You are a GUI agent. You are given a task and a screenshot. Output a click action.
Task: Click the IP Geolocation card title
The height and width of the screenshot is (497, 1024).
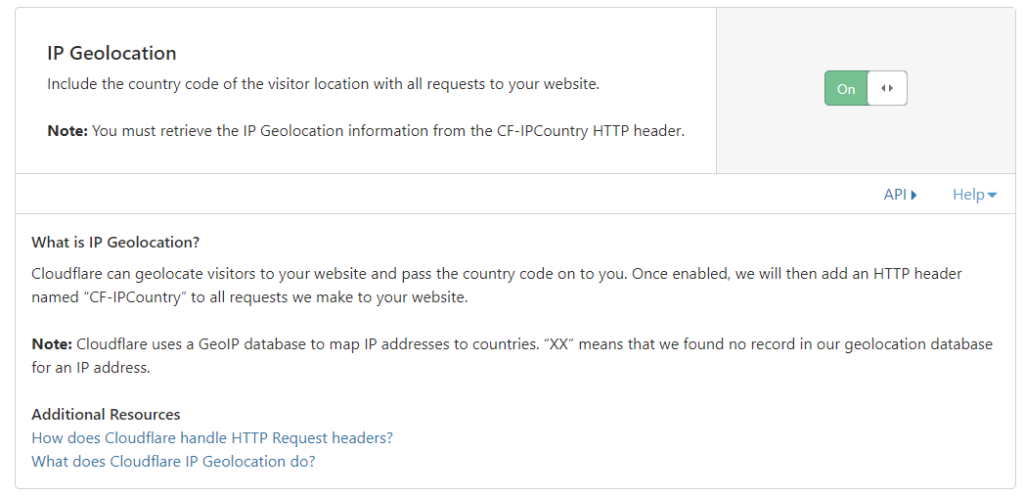coord(112,53)
